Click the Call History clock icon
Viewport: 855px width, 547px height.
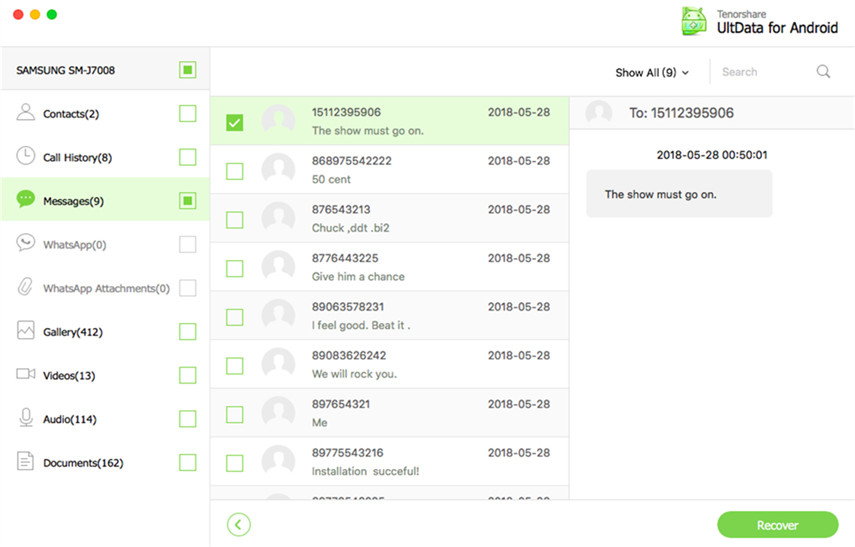(26, 156)
